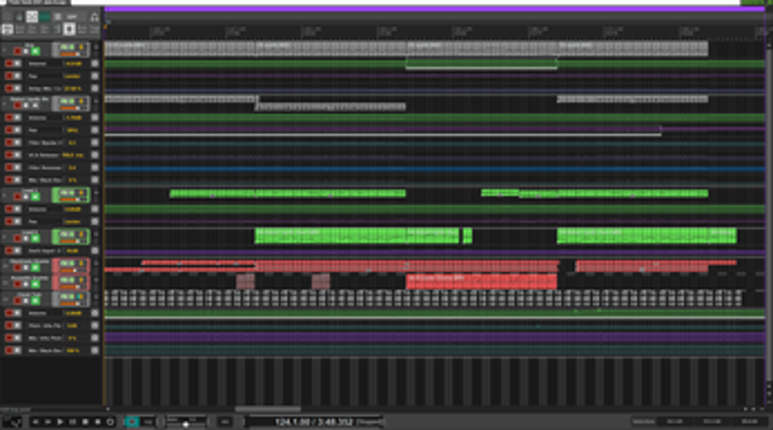Click the green button on the Lead 1 track

pyautogui.click(x=35, y=197)
